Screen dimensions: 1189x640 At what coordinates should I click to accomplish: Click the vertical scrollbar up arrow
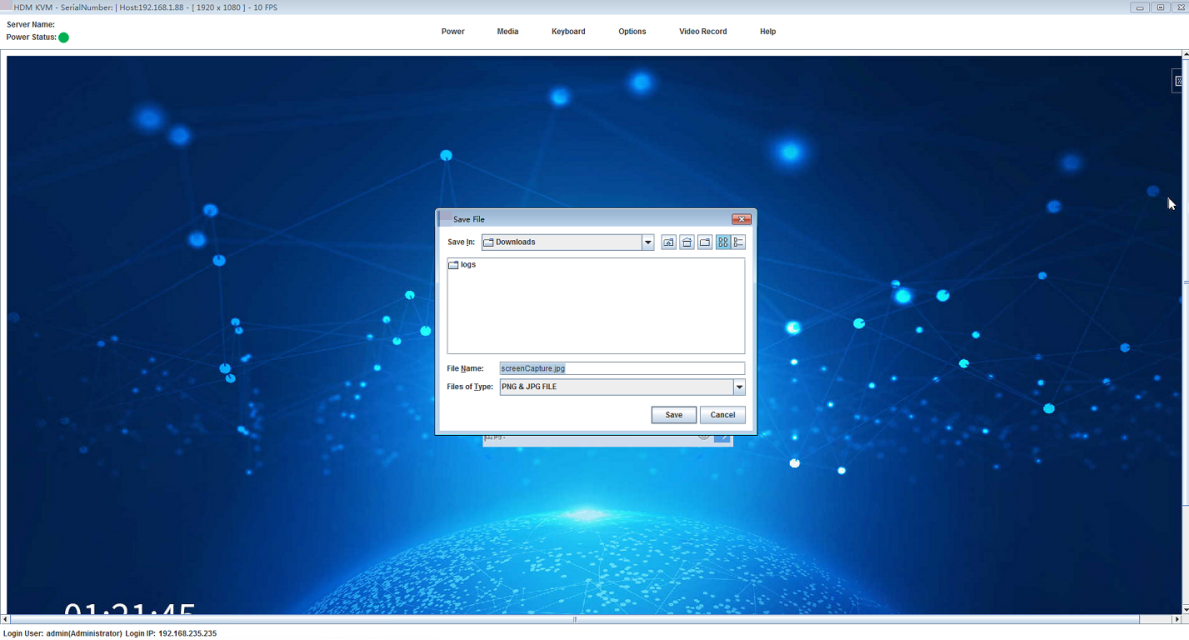(1185, 55)
